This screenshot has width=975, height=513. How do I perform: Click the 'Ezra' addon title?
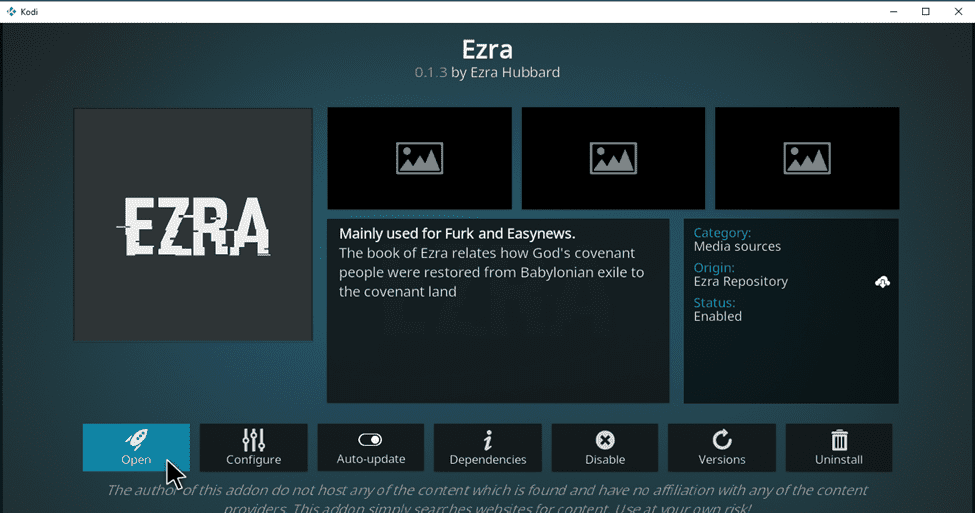pos(487,49)
